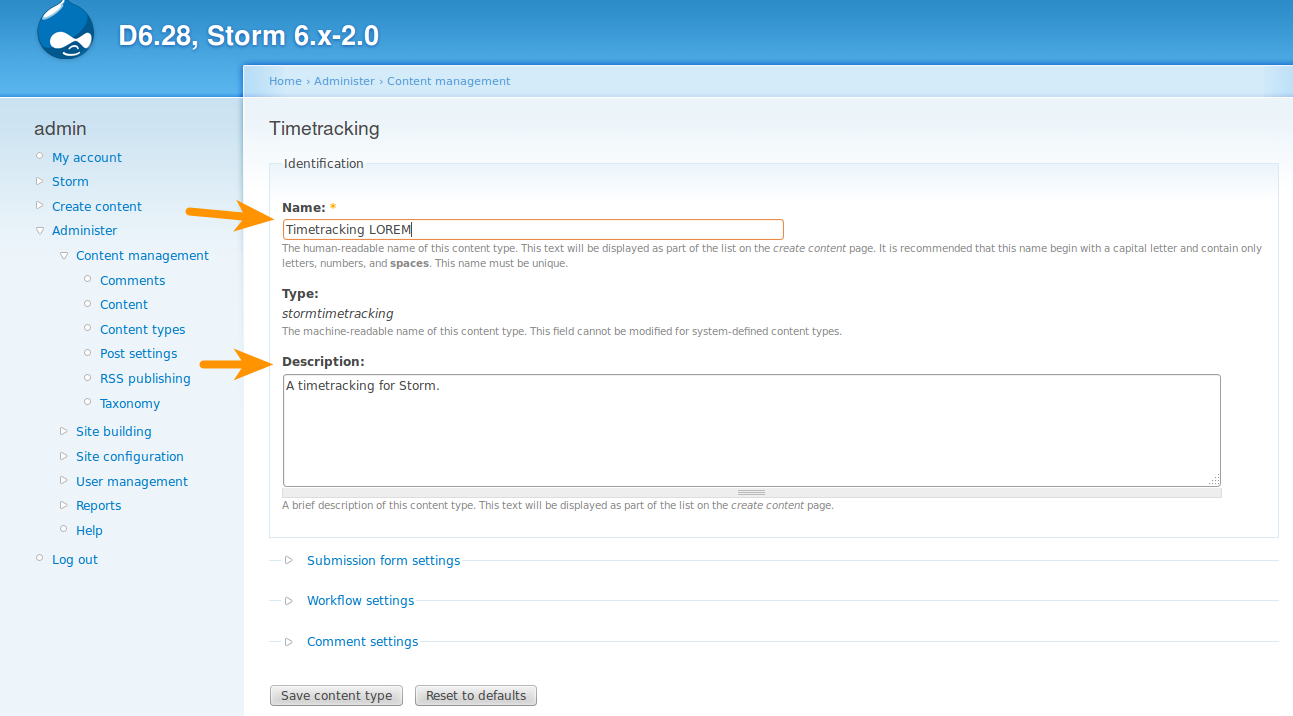Open RSS publishing link
This screenshot has width=1293, height=716.
coord(145,378)
